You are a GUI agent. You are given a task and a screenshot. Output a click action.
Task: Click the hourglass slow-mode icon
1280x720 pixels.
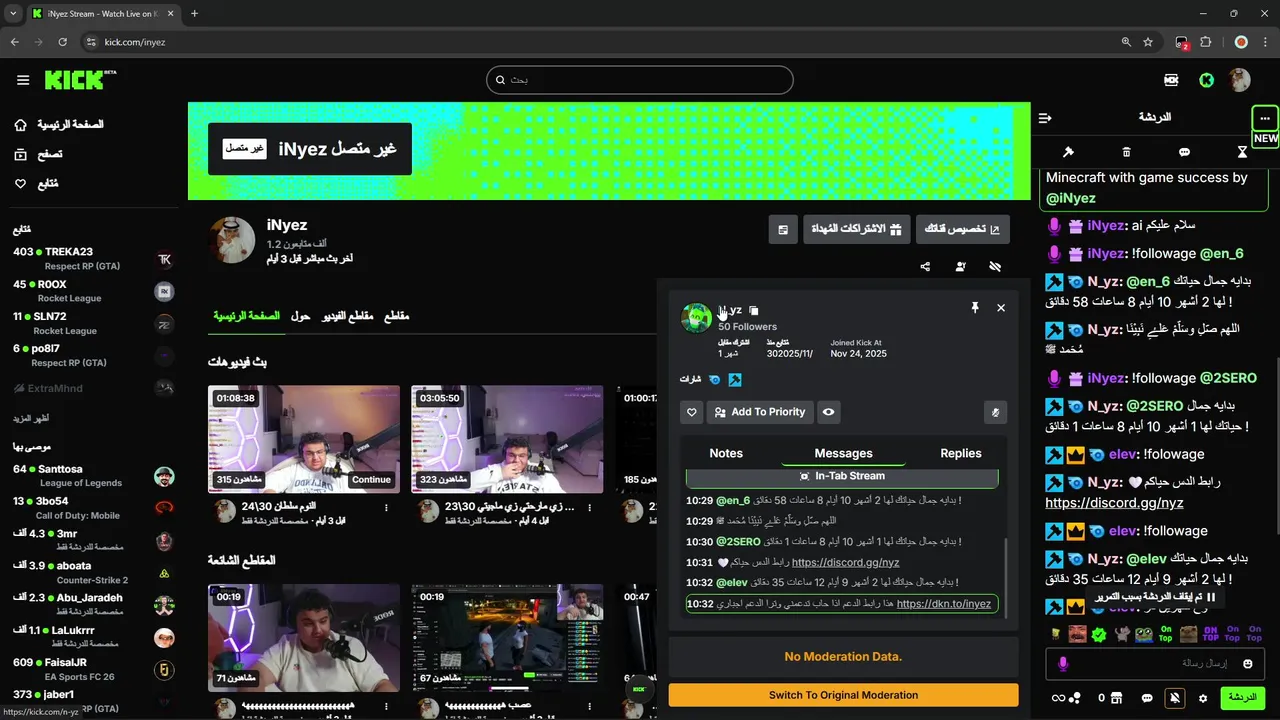point(1242,152)
